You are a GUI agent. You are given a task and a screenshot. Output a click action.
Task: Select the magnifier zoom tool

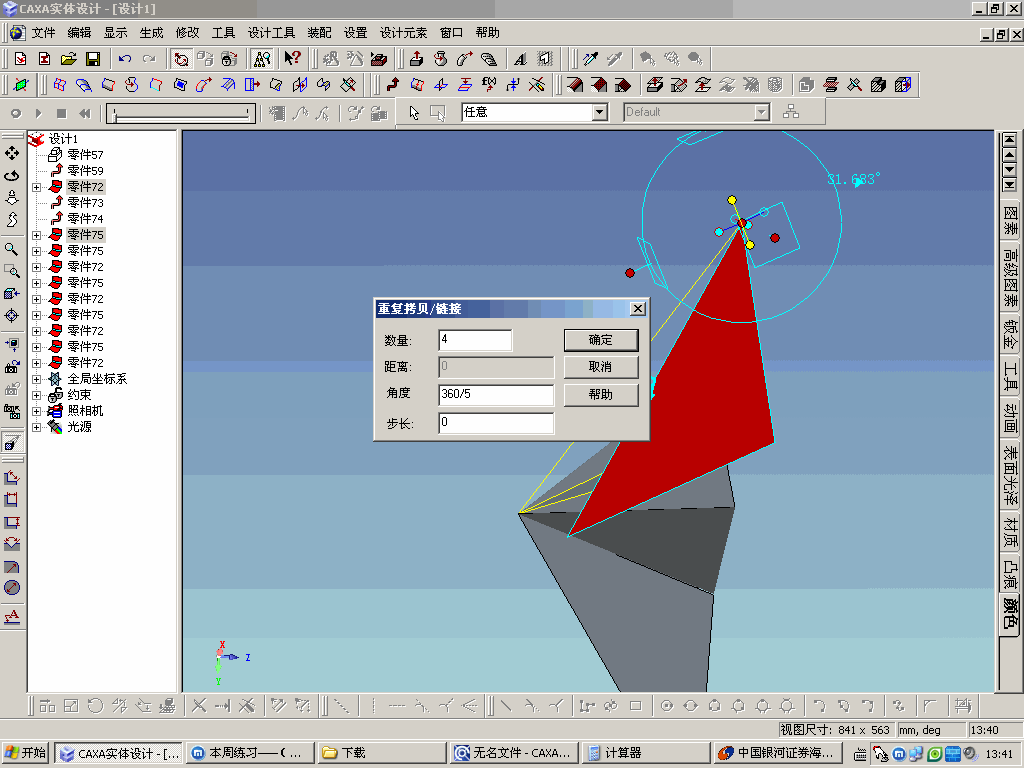(12, 249)
